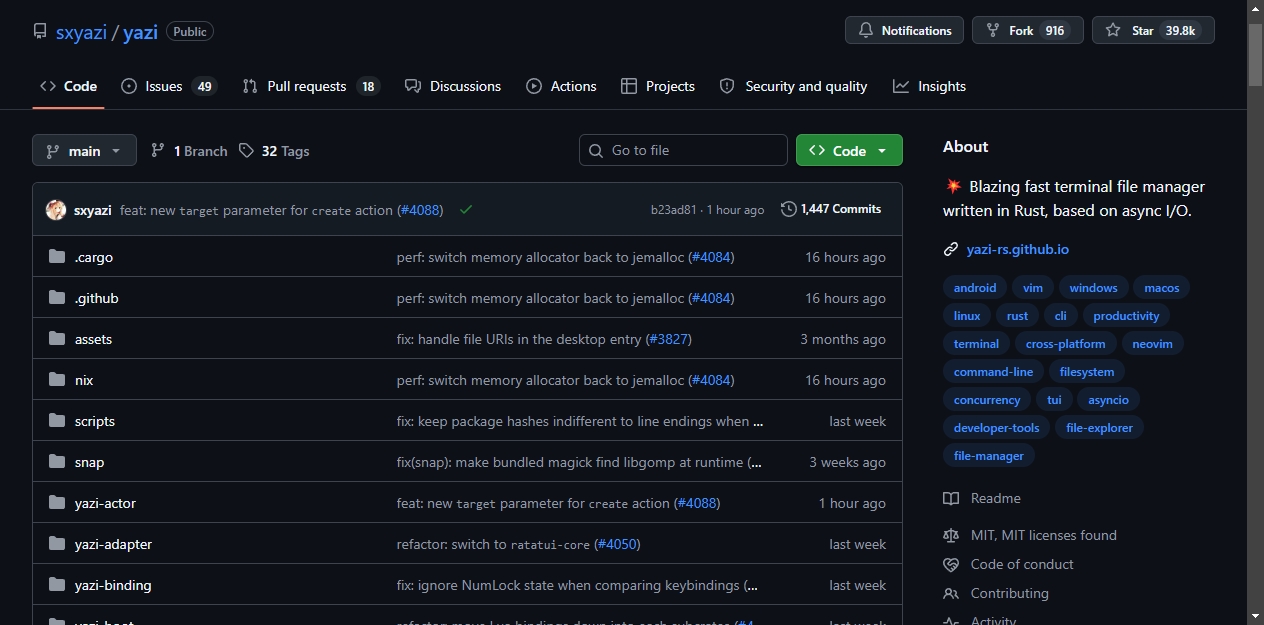Image resolution: width=1264 pixels, height=625 pixels.
Task: Click the scroll down arrow of scrollbar
Action: tap(1255, 616)
